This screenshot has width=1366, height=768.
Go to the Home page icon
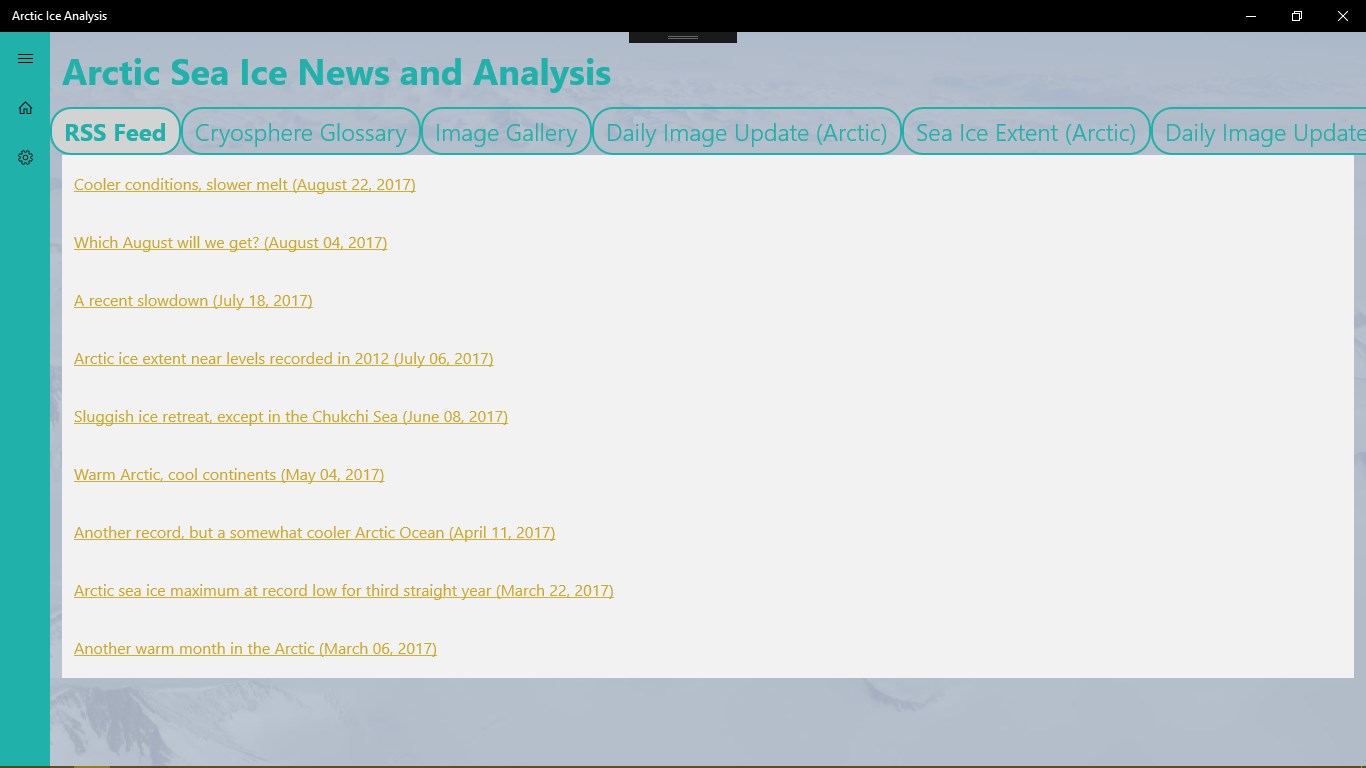click(x=25, y=108)
